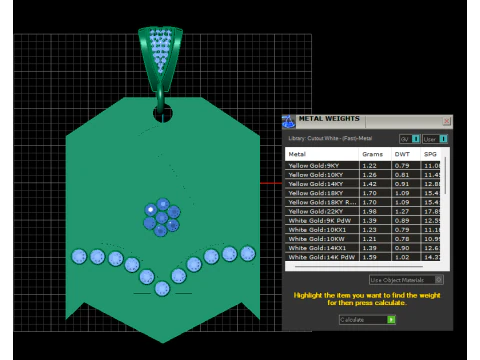Image resolution: width=480 pixels, height=360 pixels.
Task: Click the Metal Weights scale icon
Action: [x=289, y=121]
